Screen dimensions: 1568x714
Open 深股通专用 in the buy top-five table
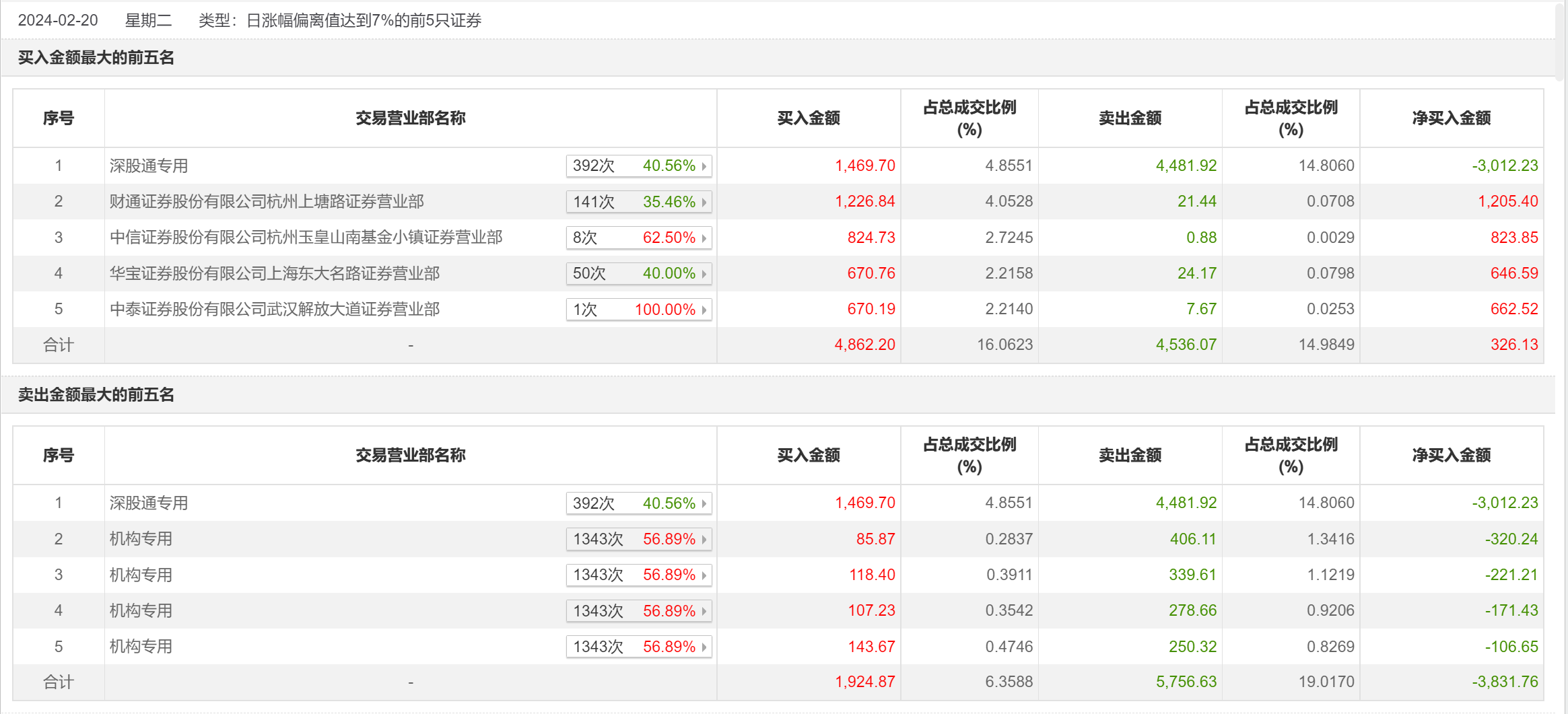click(x=149, y=166)
